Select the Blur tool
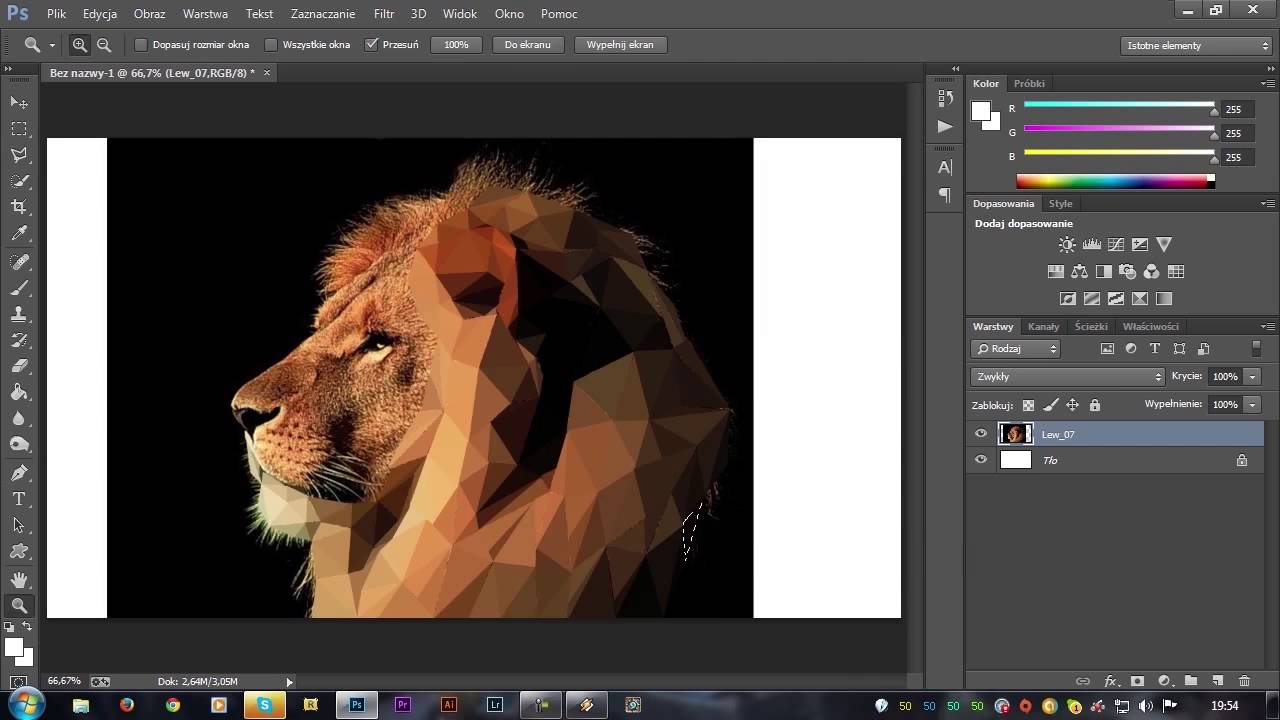The image size is (1280, 720). click(19, 418)
